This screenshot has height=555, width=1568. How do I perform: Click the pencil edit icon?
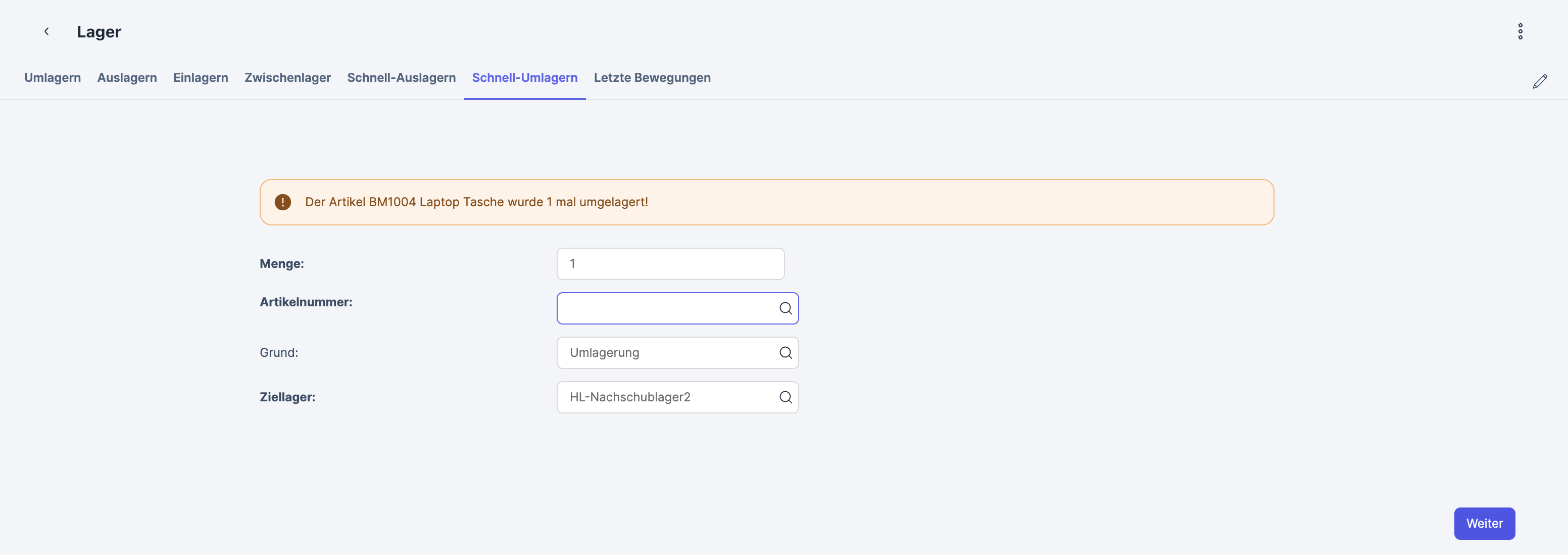(1539, 82)
